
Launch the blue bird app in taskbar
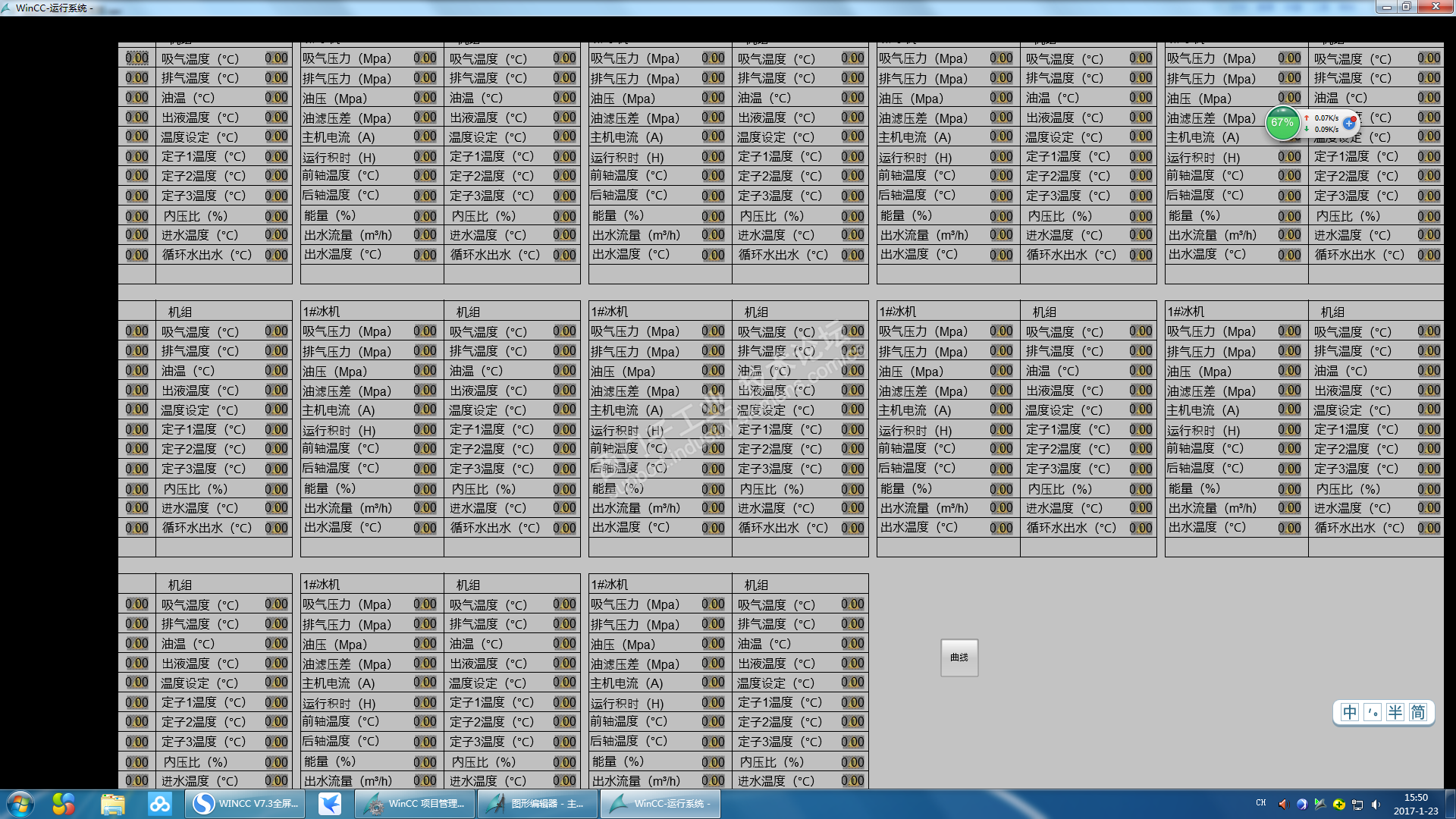point(330,804)
